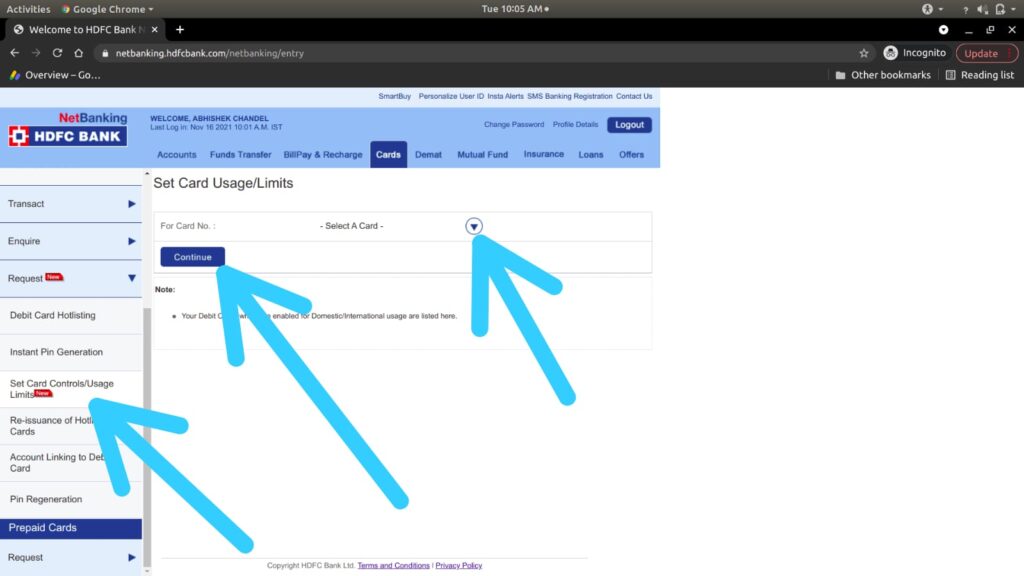Open SMS Banking Registration link
Viewport: 1024px width, 576px height.
click(569, 96)
